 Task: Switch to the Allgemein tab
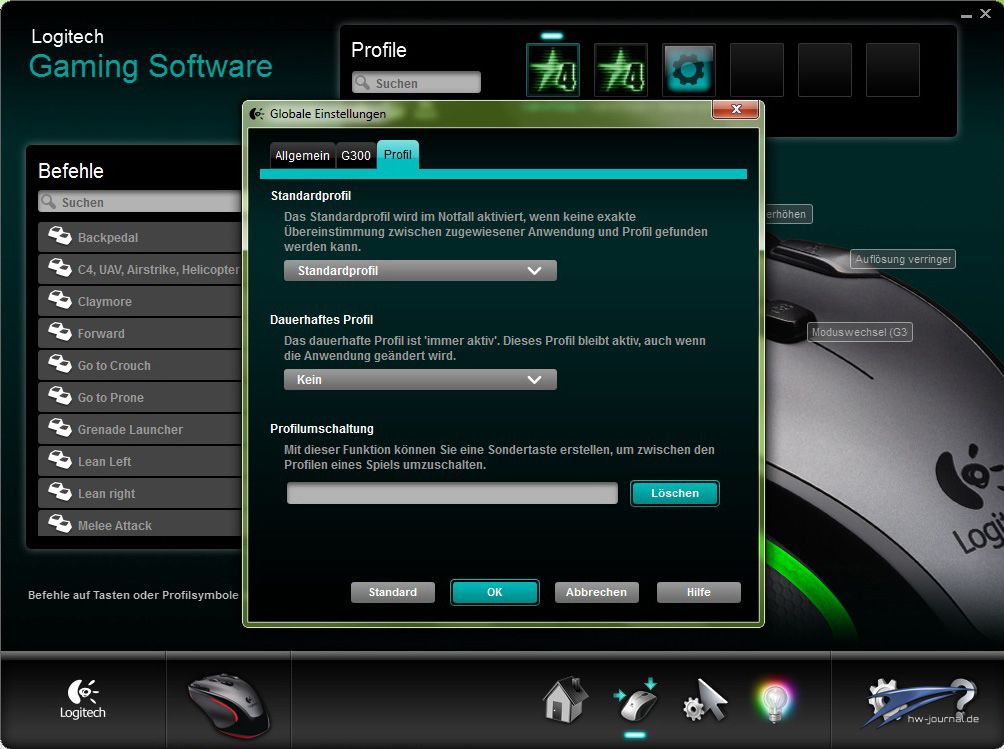[x=302, y=156]
